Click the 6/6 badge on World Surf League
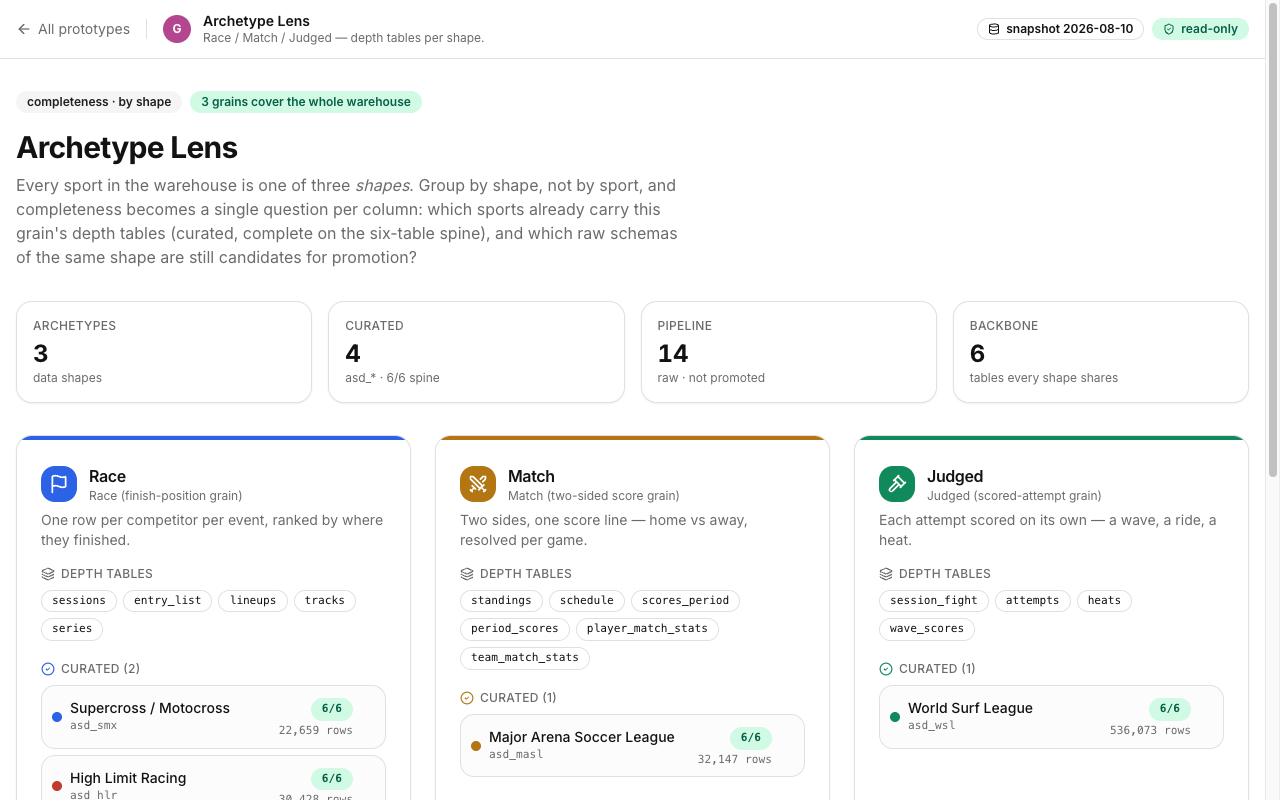 click(1170, 709)
